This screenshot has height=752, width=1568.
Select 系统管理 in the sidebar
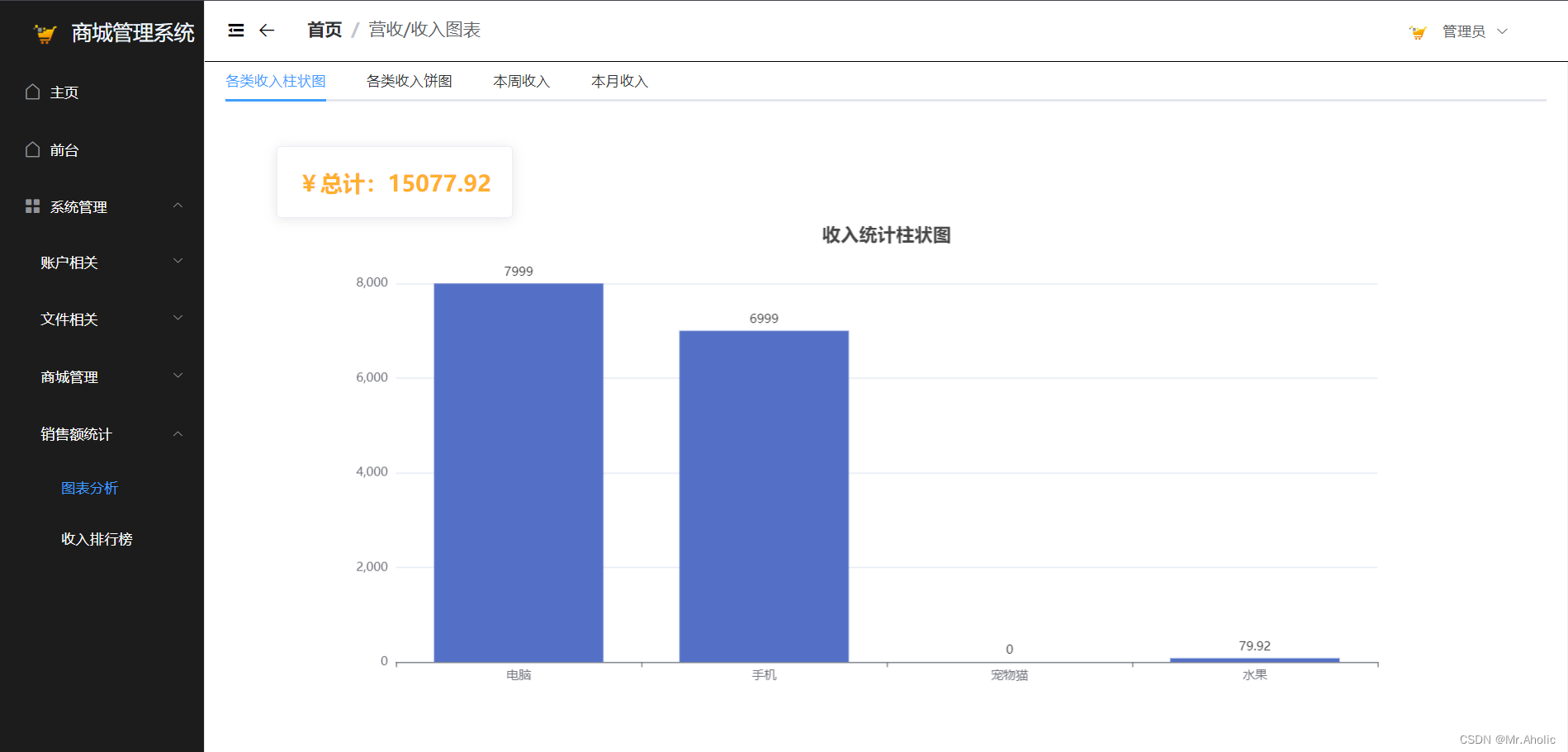coord(102,207)
